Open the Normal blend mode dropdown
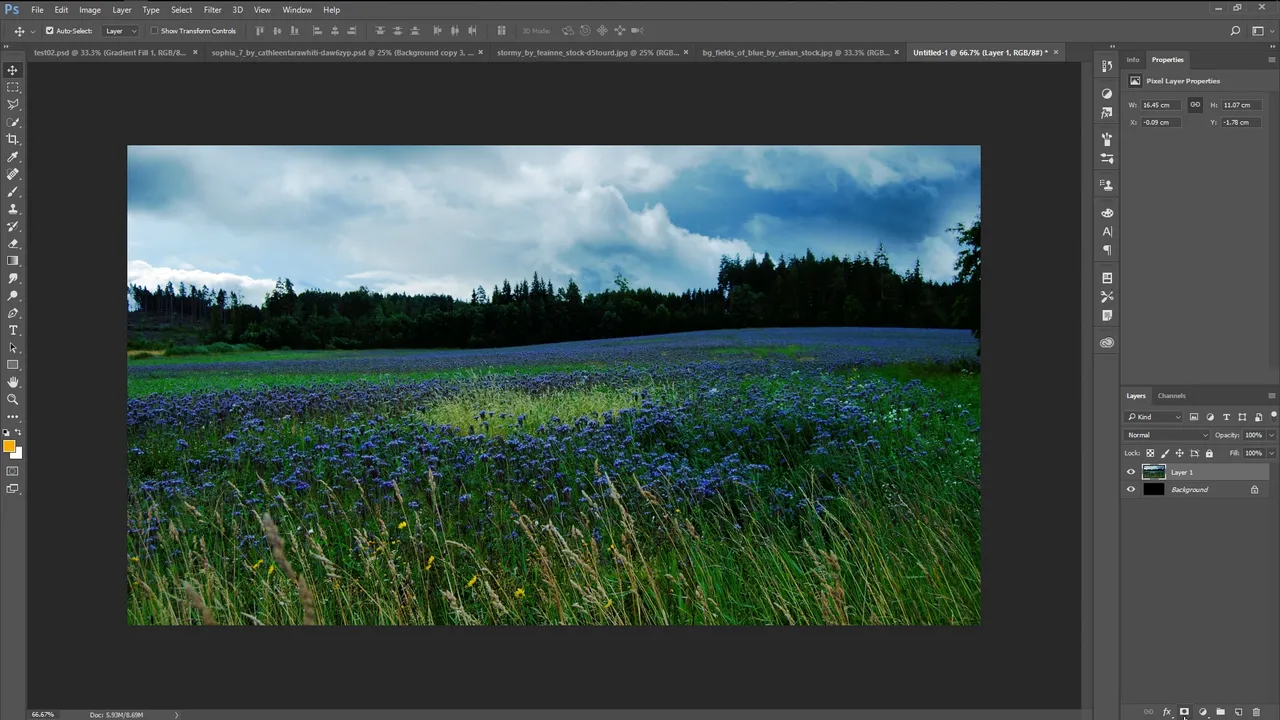This screenshot has width=1280, height=720. tap(1167, 435)
